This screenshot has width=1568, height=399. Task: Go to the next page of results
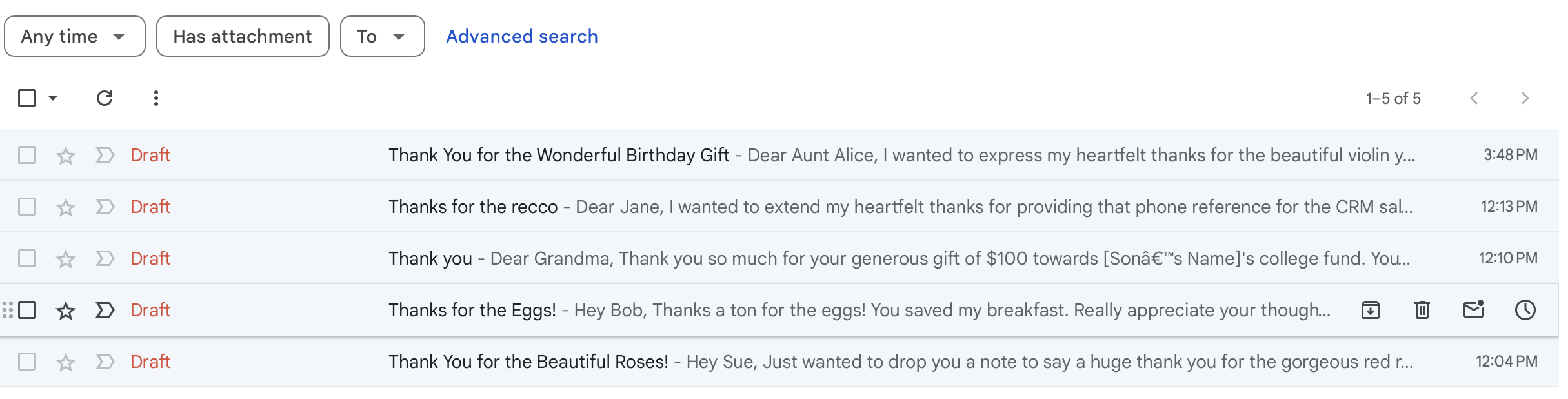1525,98
